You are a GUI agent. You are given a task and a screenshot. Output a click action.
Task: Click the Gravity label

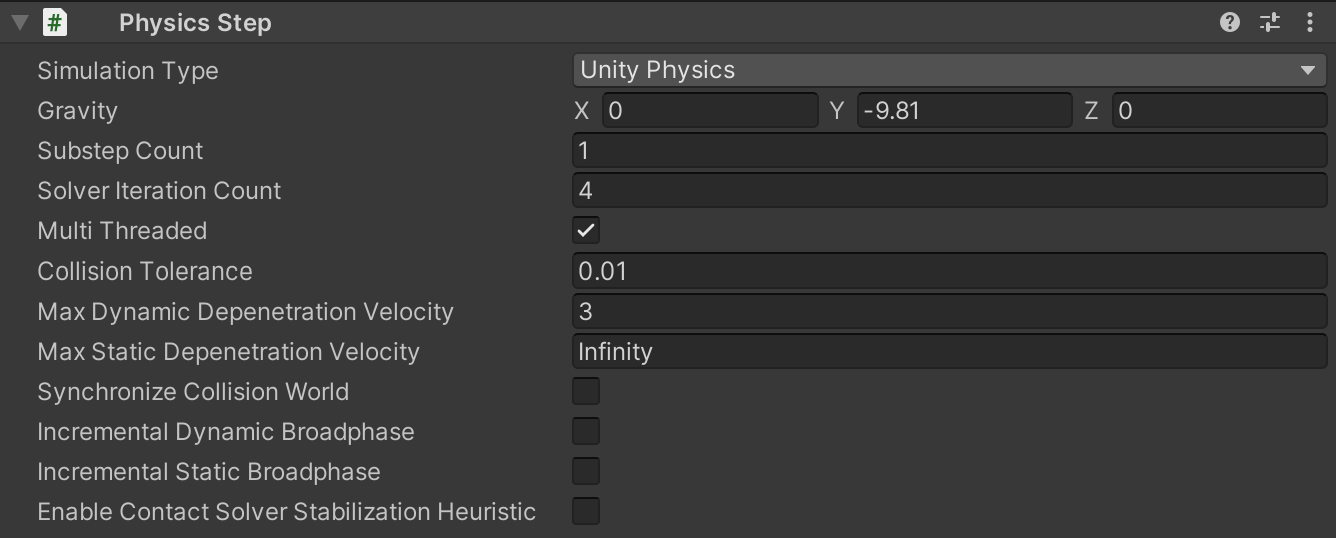tap(78, 111)
